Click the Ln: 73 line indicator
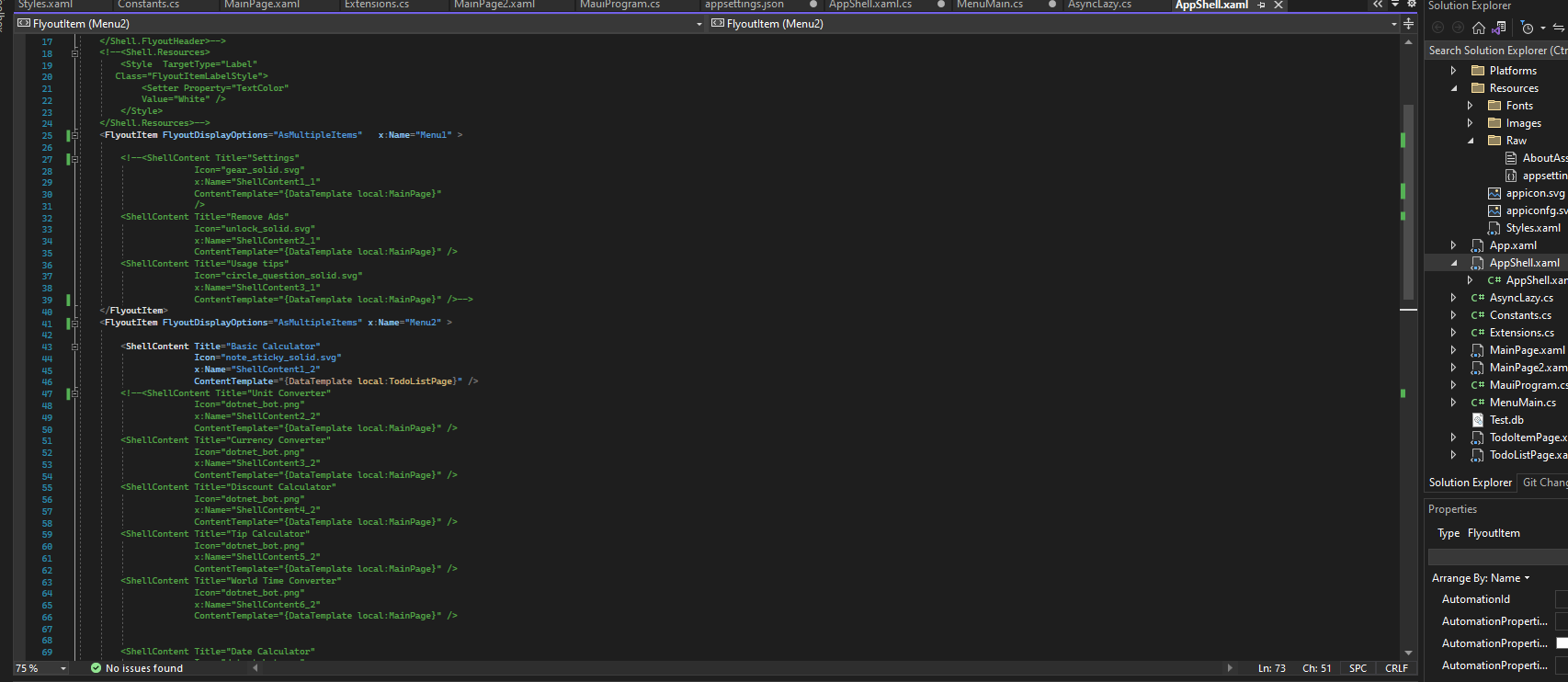 1272,668
